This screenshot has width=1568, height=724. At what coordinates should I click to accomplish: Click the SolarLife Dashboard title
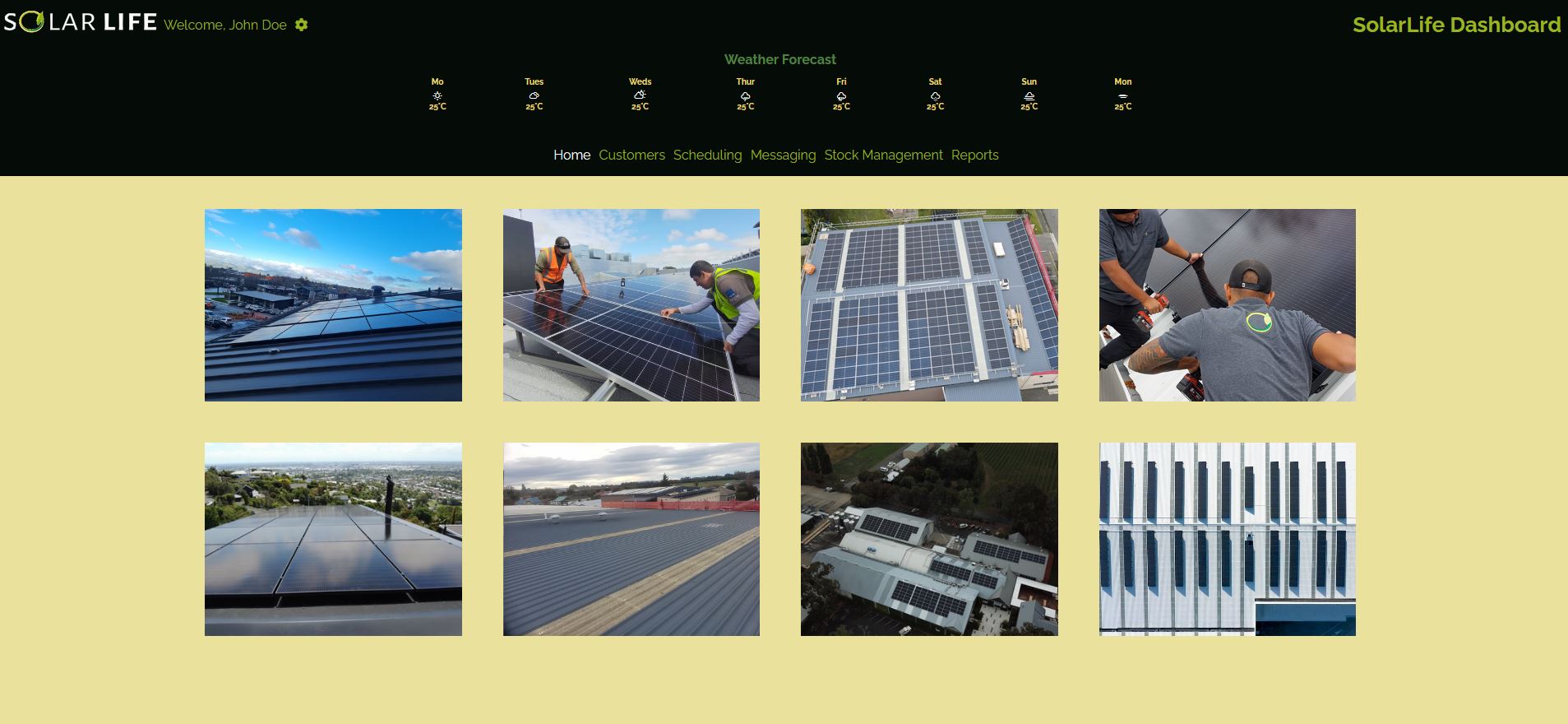click(x=1456, y=25)
